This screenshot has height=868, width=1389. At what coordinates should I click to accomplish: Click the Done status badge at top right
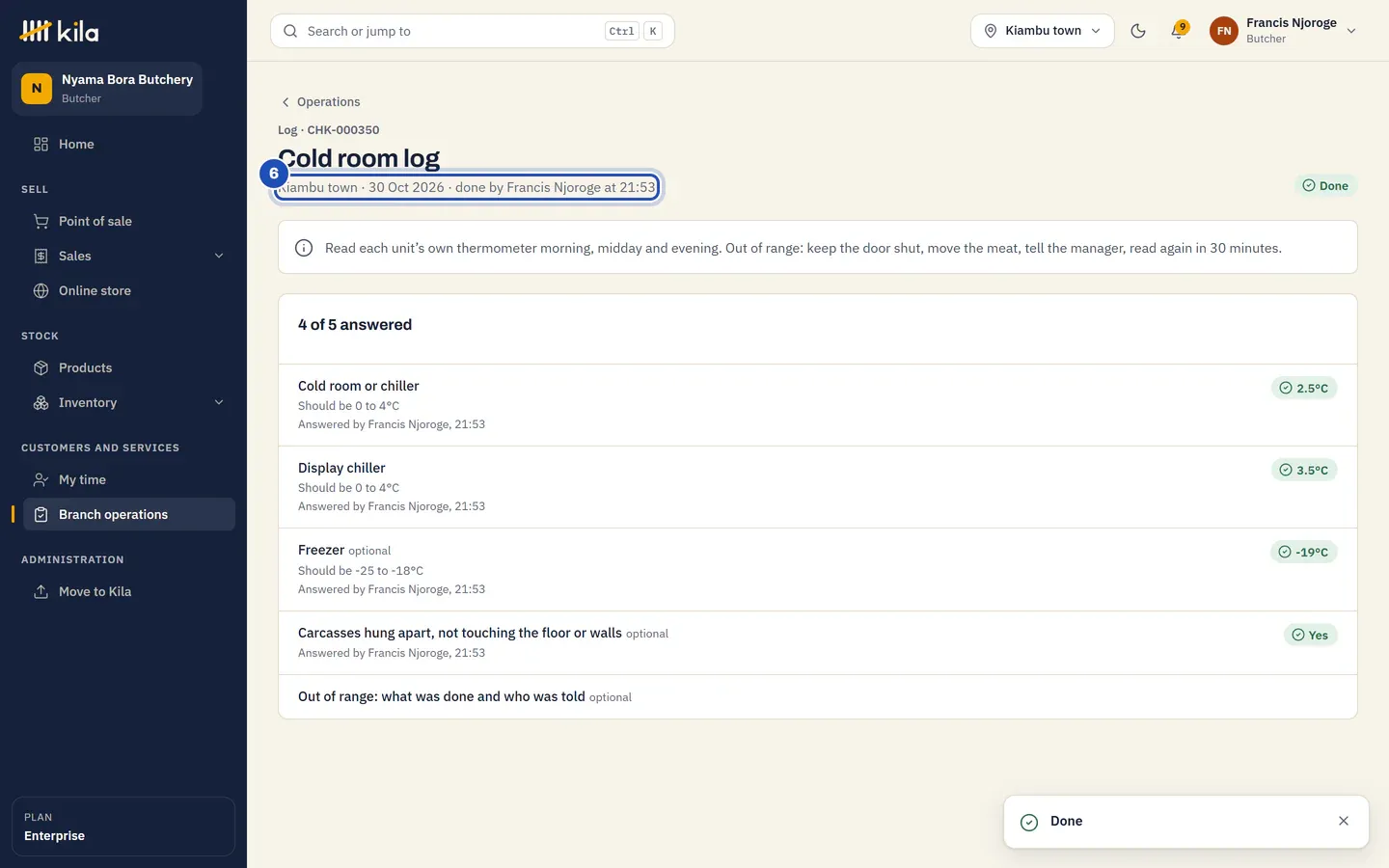(1325, 185)
